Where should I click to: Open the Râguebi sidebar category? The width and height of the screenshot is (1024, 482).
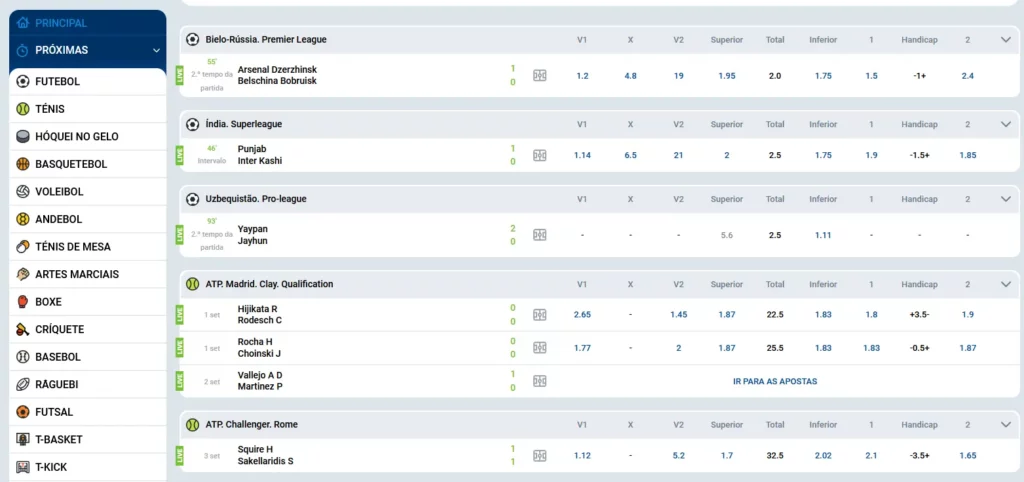coord(88,385)
